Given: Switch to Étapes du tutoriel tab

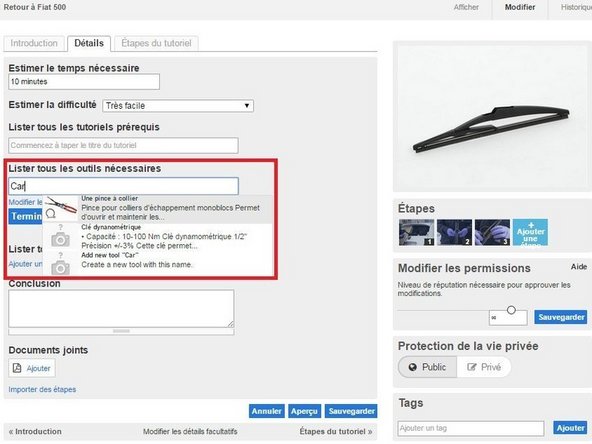Looking at the screenshot, I should pyautogui.click(x=156, y=43).
